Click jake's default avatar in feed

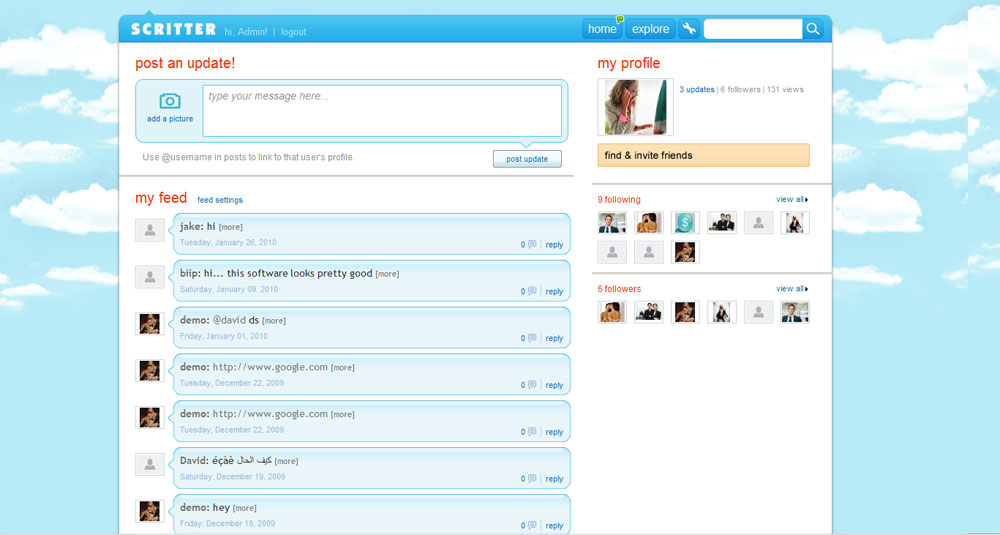(150, 231)
